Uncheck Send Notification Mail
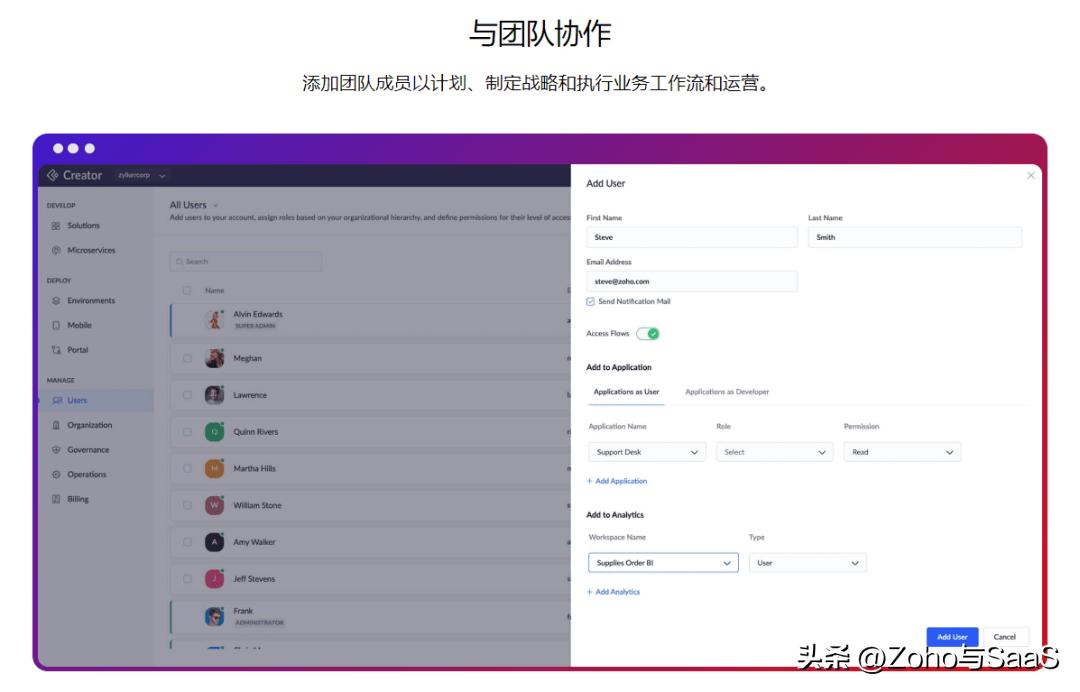 (x=591, y=301)
